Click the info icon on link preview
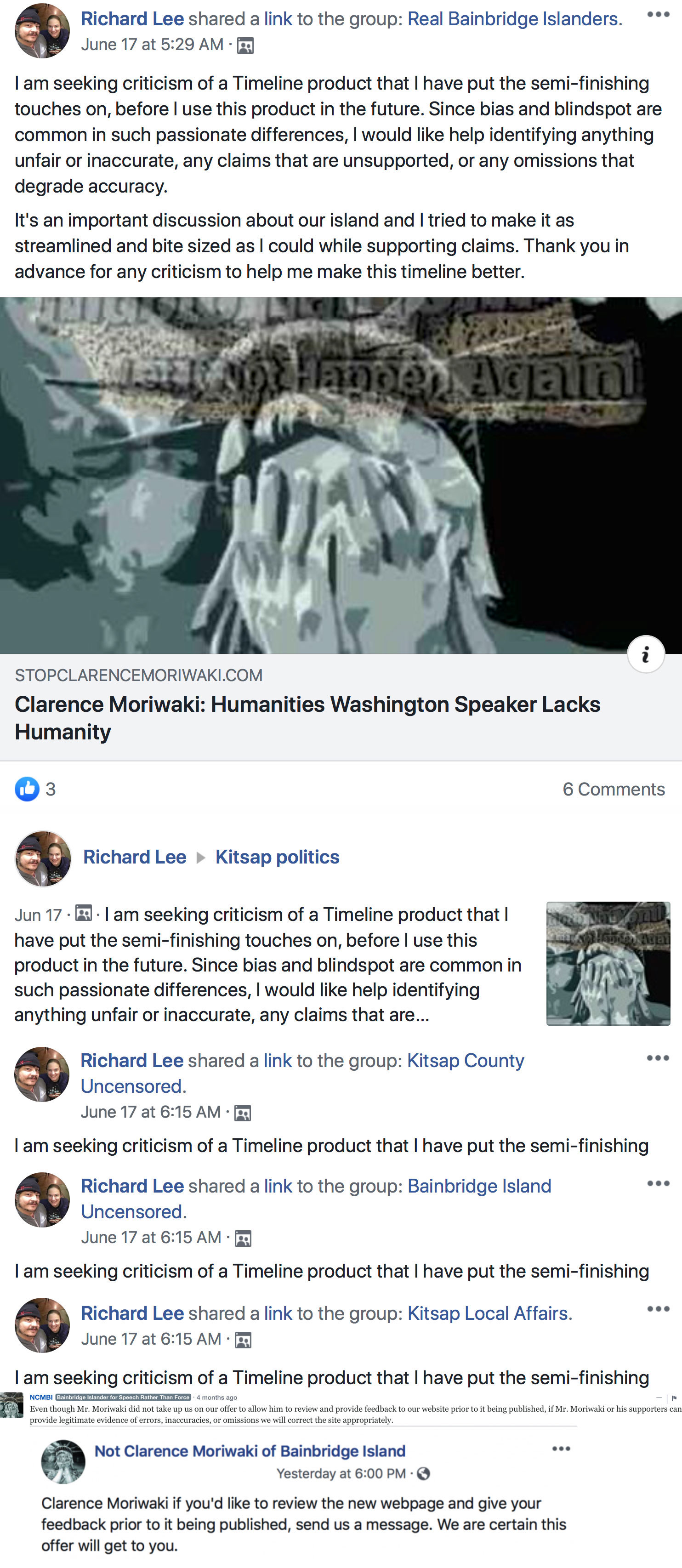The image size is (682, 1568). pyautogui.click(x=645, y=654)
